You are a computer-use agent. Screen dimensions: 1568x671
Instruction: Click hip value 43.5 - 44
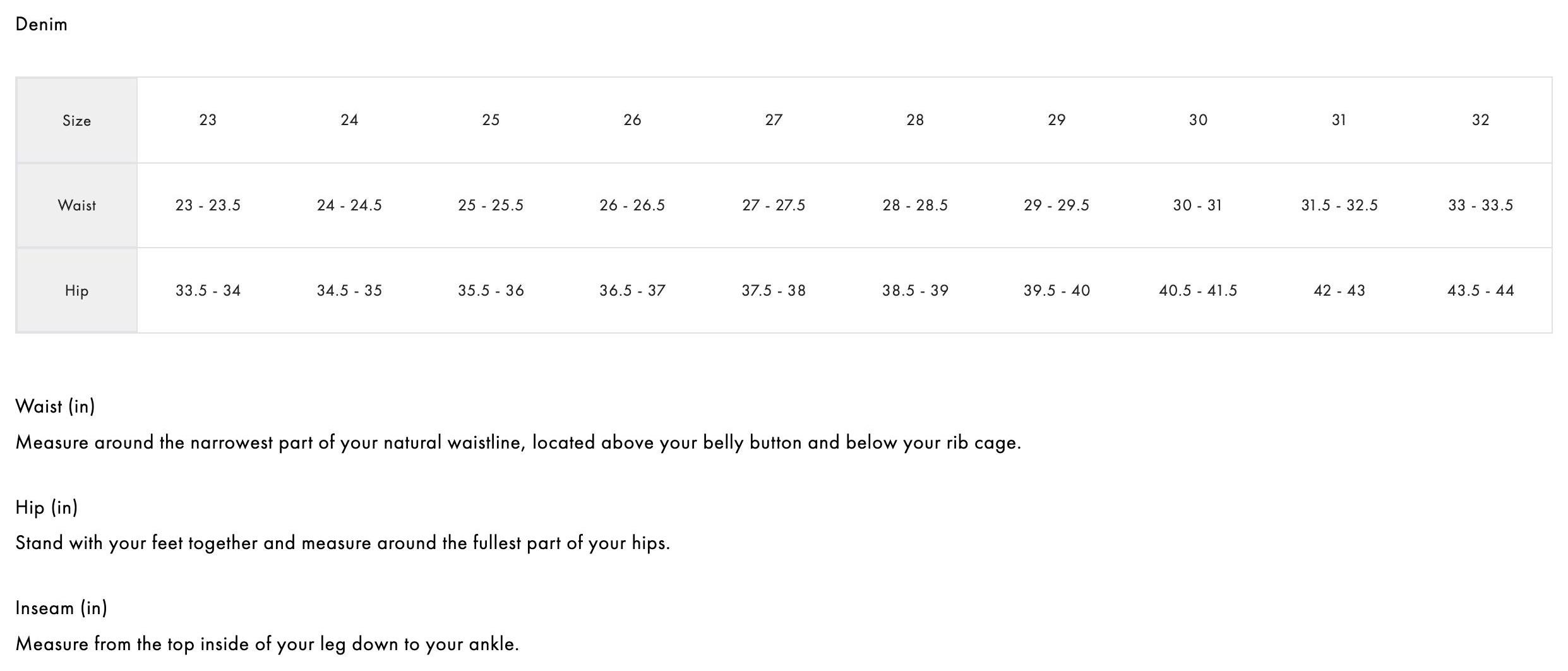[1480, 291]
